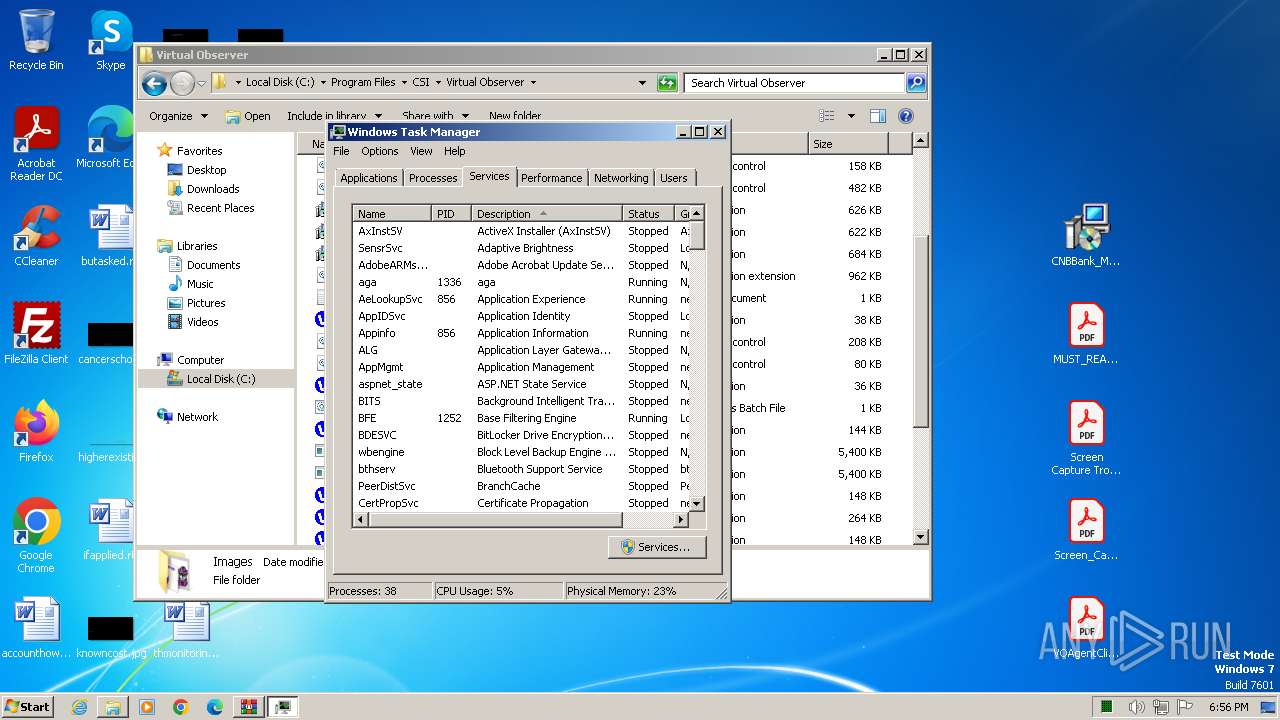Click the Start button

pyautogui.click(x=27, y=707)
